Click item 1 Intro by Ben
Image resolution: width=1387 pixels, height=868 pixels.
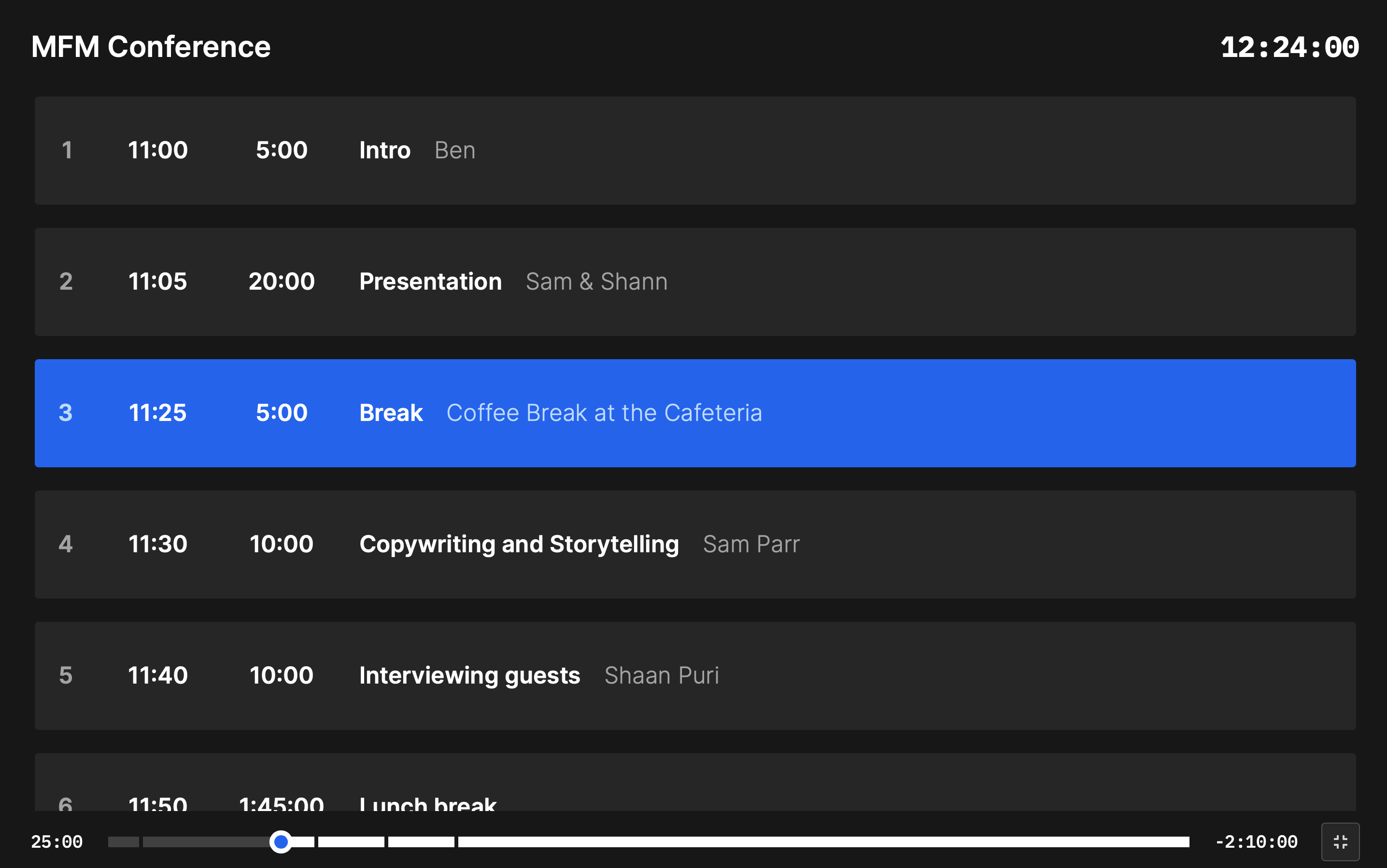coord(695,150)
